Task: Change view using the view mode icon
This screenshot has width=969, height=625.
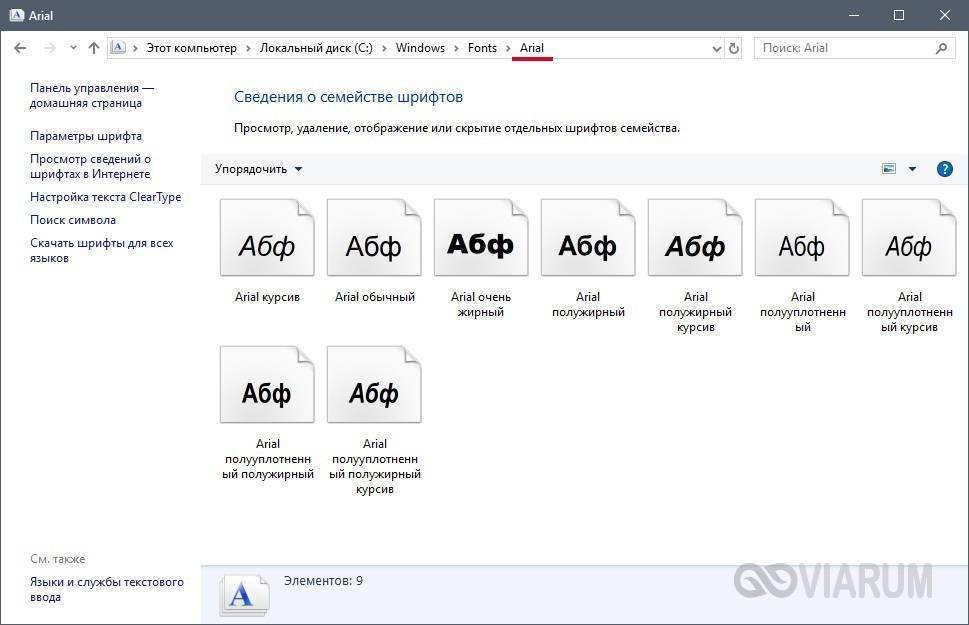Action: pos(889,169)
